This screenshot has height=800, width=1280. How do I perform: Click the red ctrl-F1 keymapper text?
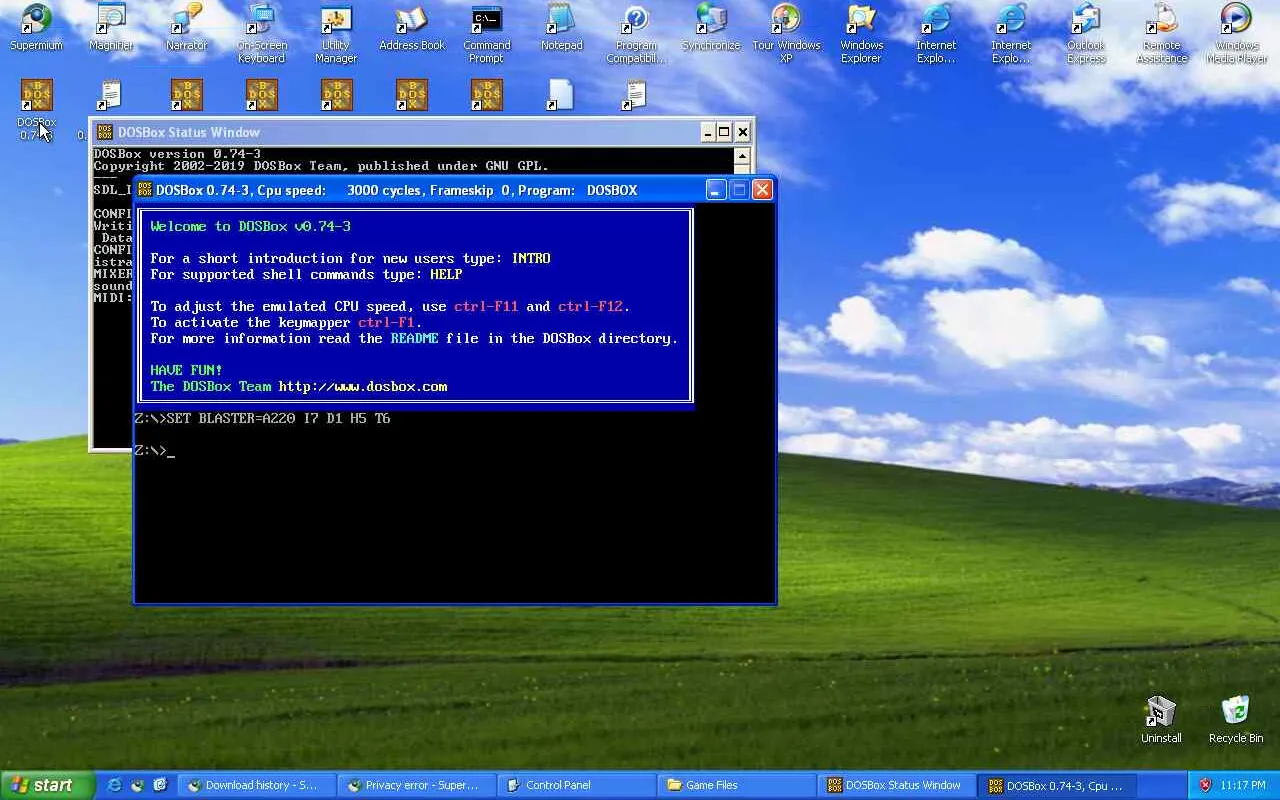386,322
